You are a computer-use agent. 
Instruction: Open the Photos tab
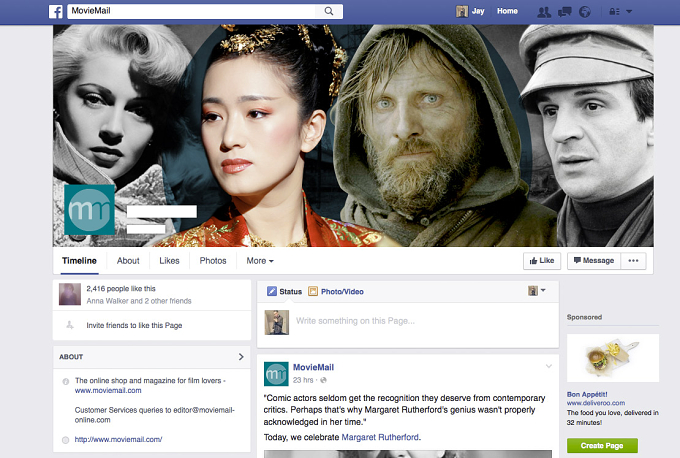click(x=213, y=261)
